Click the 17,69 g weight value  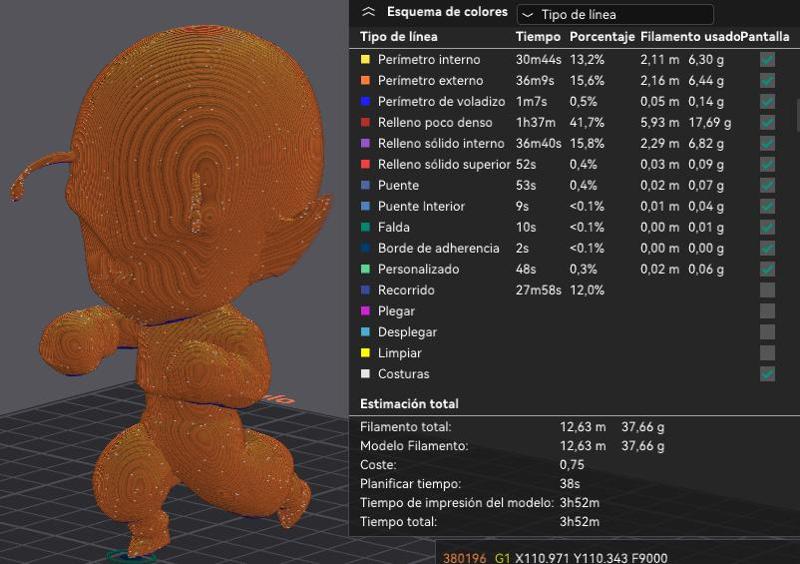click(710, 122)
